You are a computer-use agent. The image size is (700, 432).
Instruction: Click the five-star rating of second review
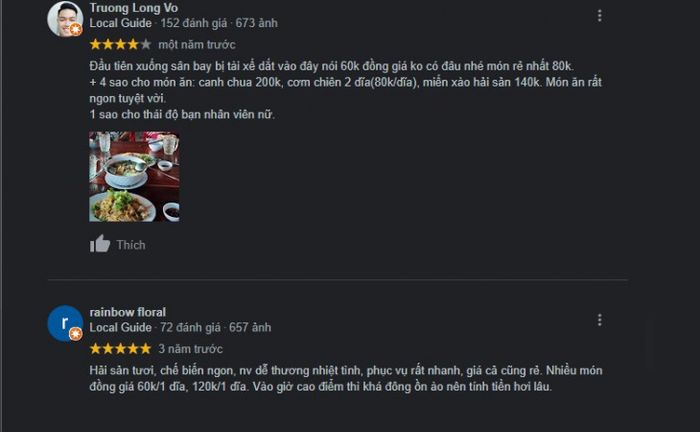click(x=121, y=349)
